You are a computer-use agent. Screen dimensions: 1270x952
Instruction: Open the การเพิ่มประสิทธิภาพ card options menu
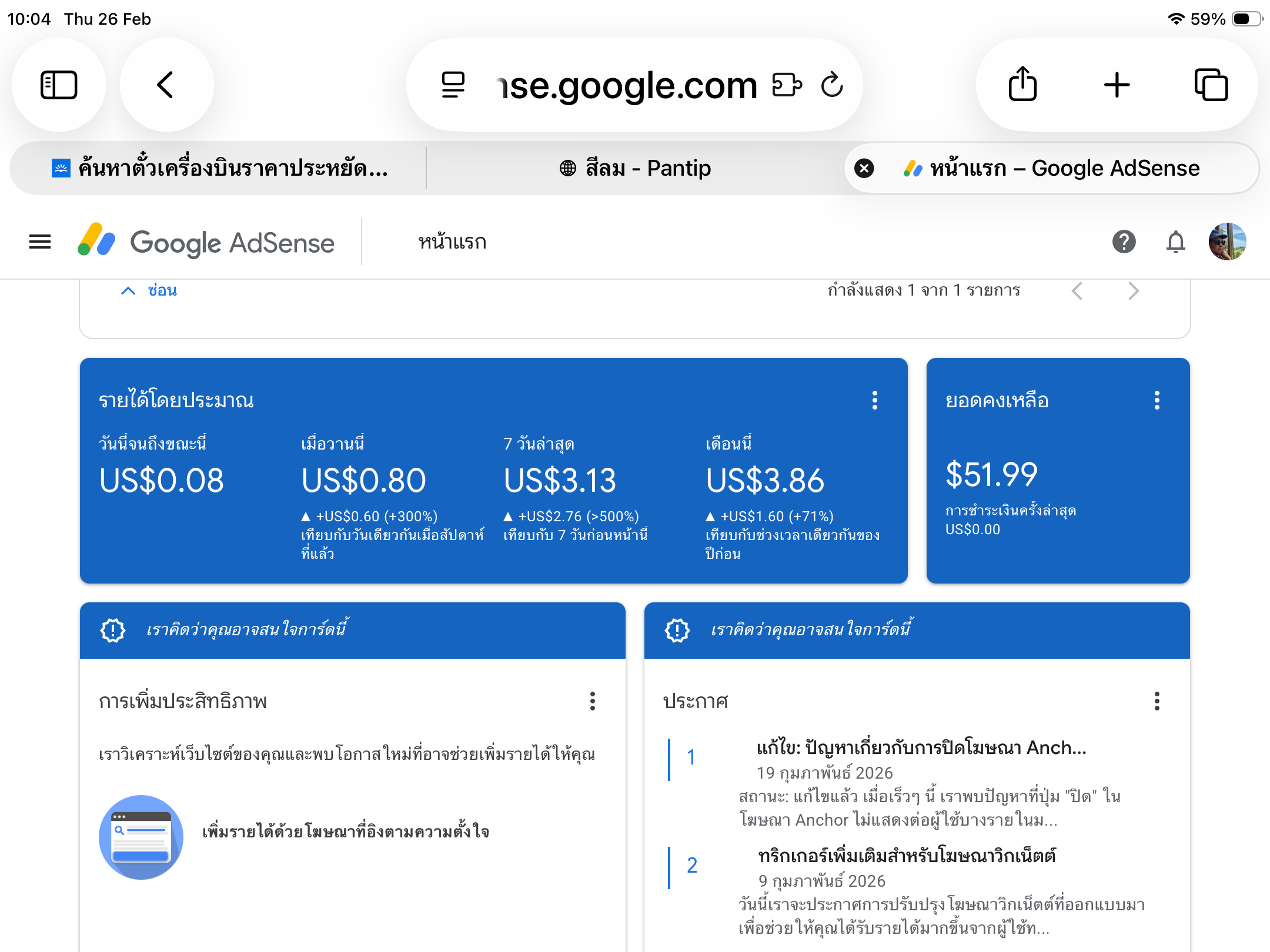pyautogui.click(x=592, y=701)
